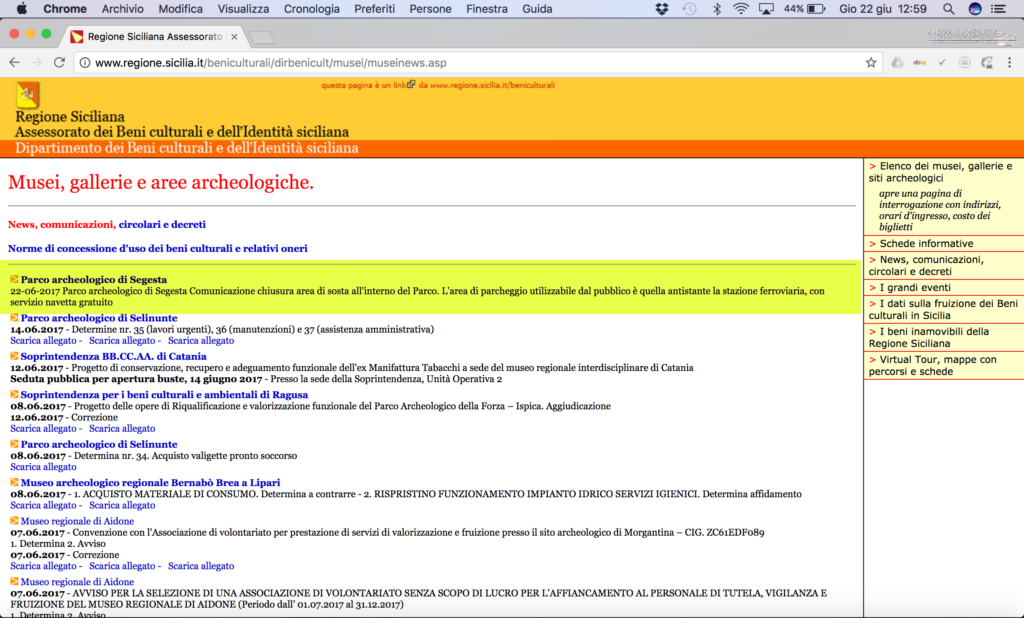The height and width of the screenshot is (618, 1024).
Task: Open 'I grandi eventi' in the sidebar
Action: (x=915, y=287)
